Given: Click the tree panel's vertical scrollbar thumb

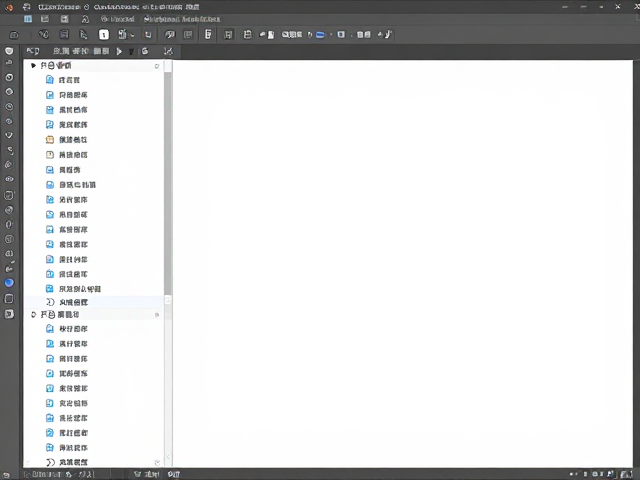Looking at the screenshot, I should (x=168, y=184).
